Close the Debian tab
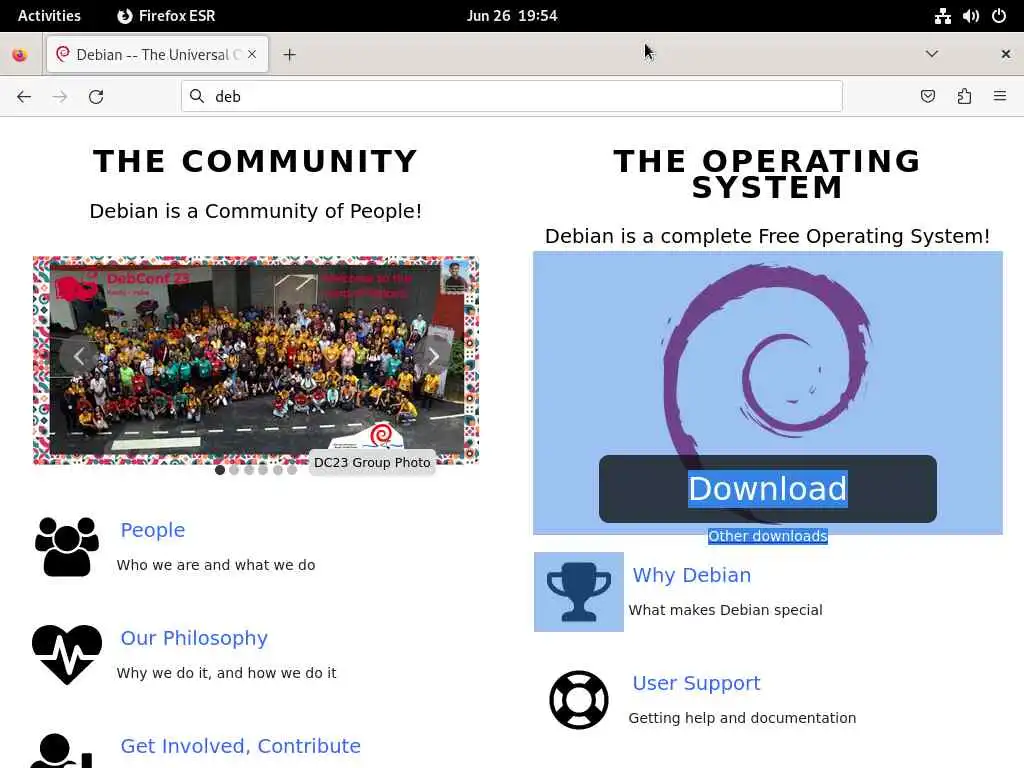This screenshot has width=1024, height=768. pos(252,54)
